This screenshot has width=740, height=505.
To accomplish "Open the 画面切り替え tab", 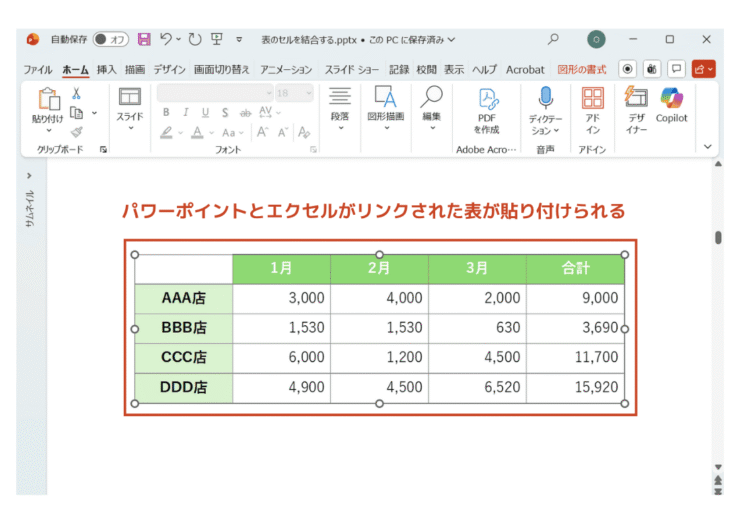I will point(222,70).
